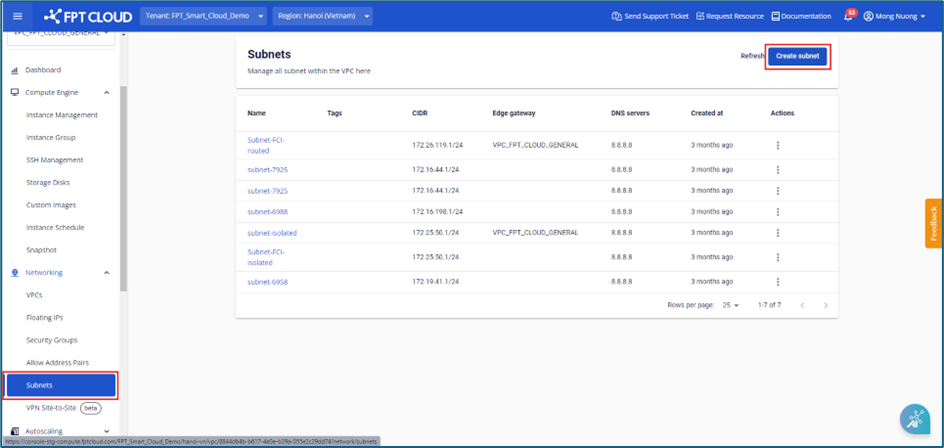Open the hamburger menu icon
944x448 pixels.
tap(17, 16)
